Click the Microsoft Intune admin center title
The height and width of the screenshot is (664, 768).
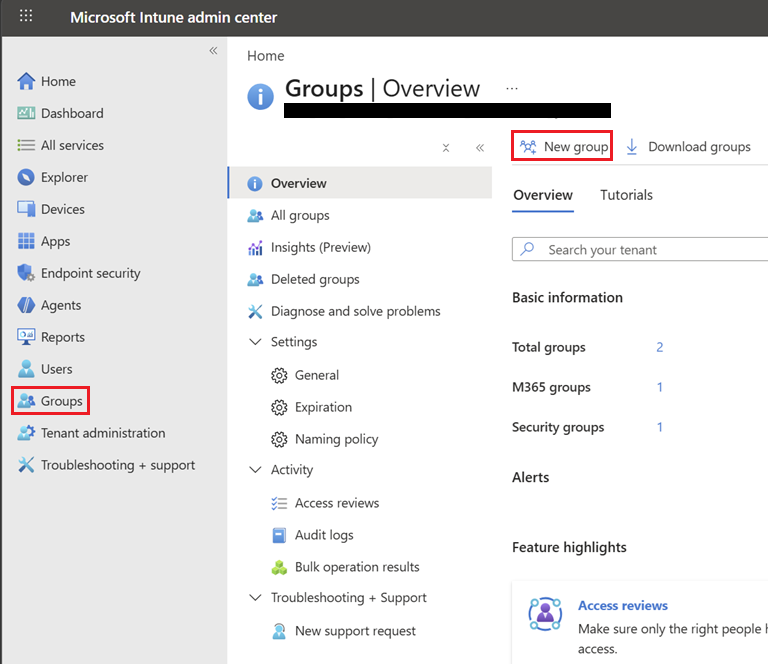point(173,17)
